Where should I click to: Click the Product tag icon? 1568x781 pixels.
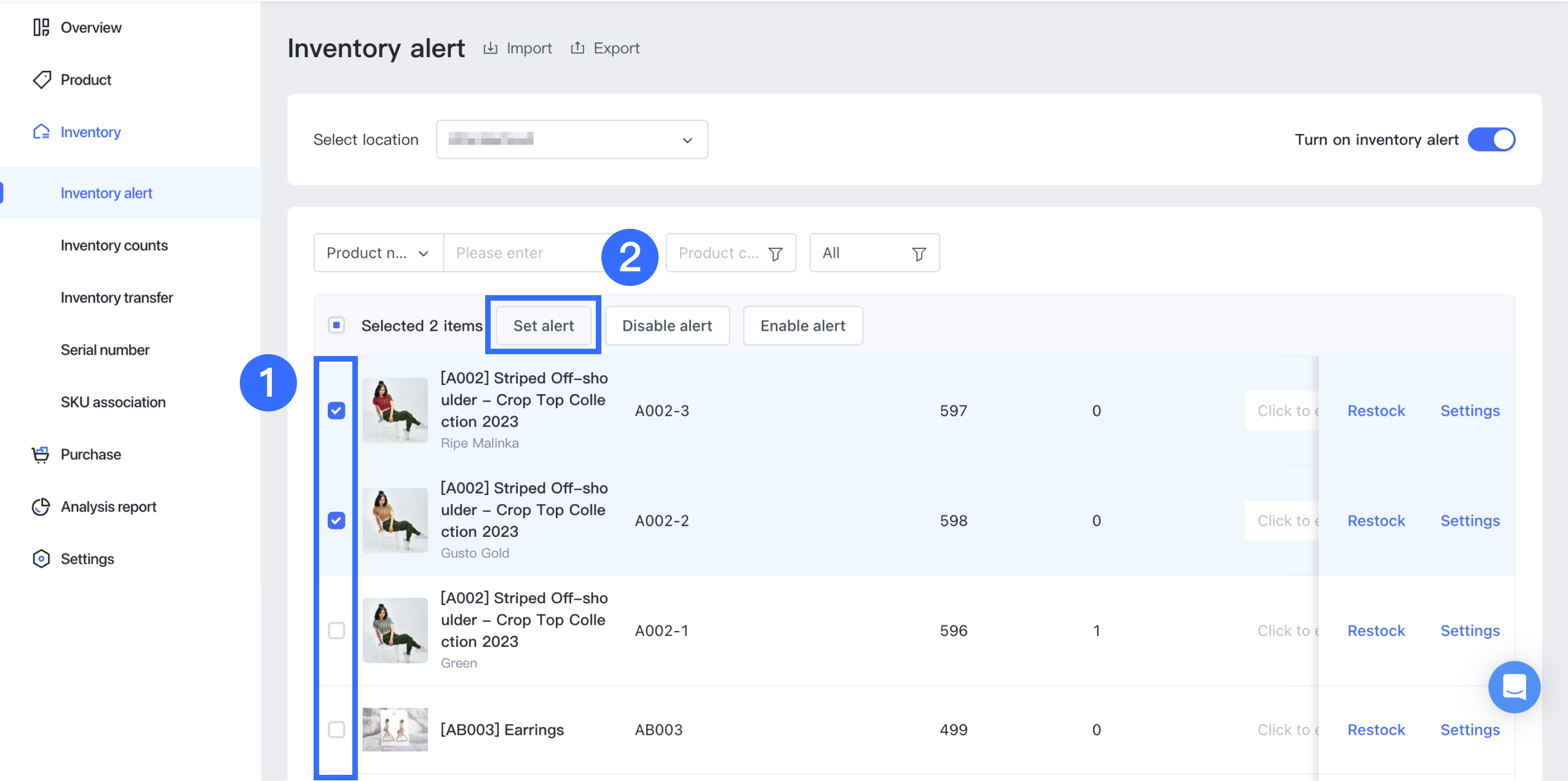(x=41, y=80)
